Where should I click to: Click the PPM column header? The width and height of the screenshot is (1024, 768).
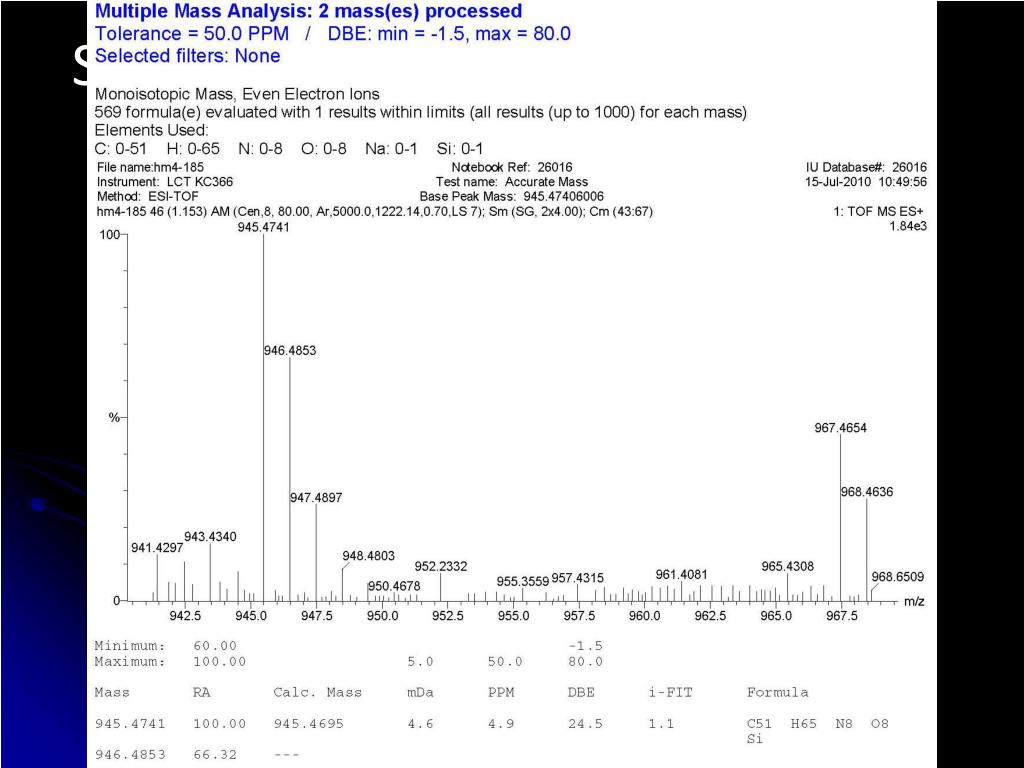click(x=501, y=692)
